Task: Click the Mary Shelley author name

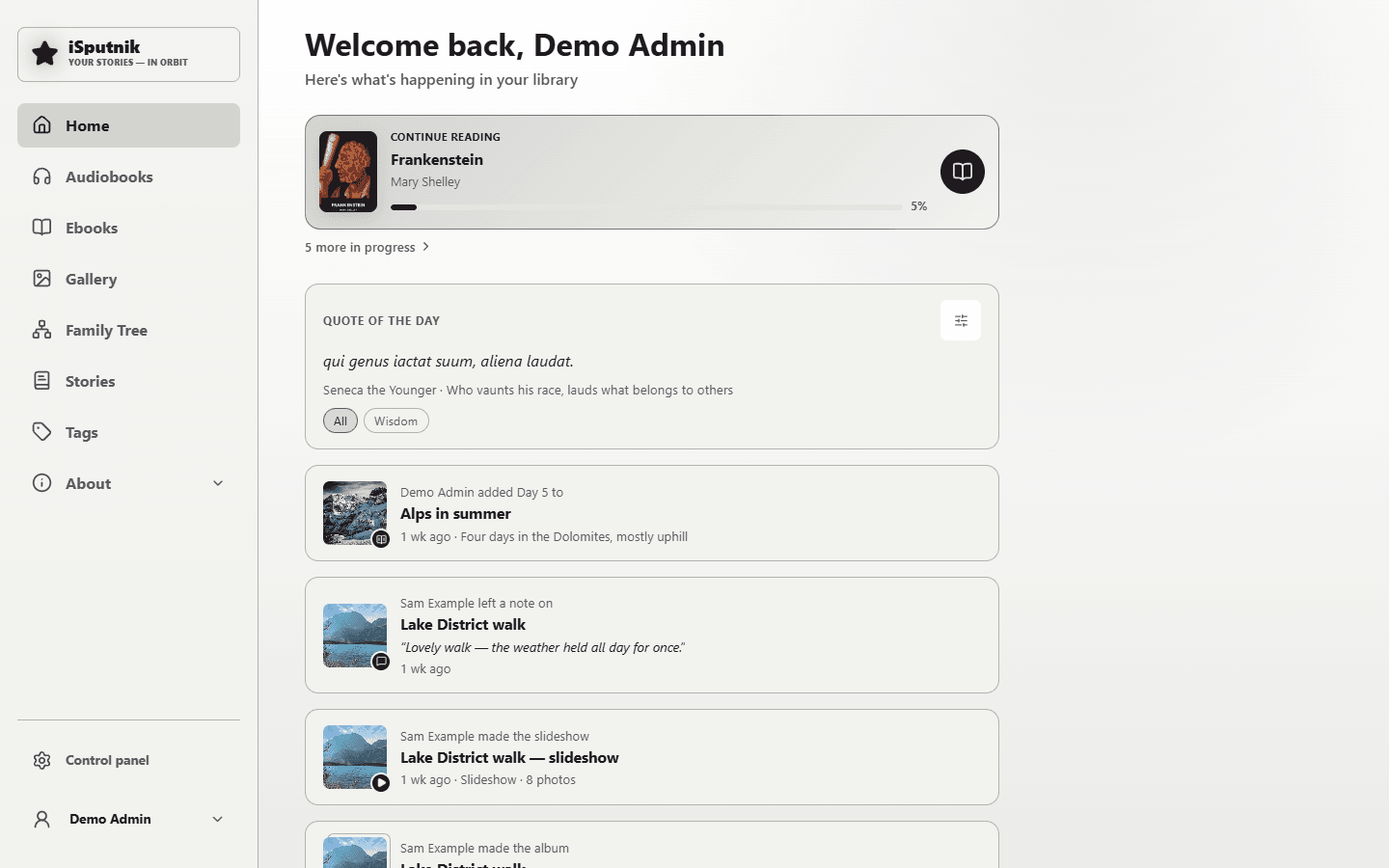Action: tap(425, 182)
